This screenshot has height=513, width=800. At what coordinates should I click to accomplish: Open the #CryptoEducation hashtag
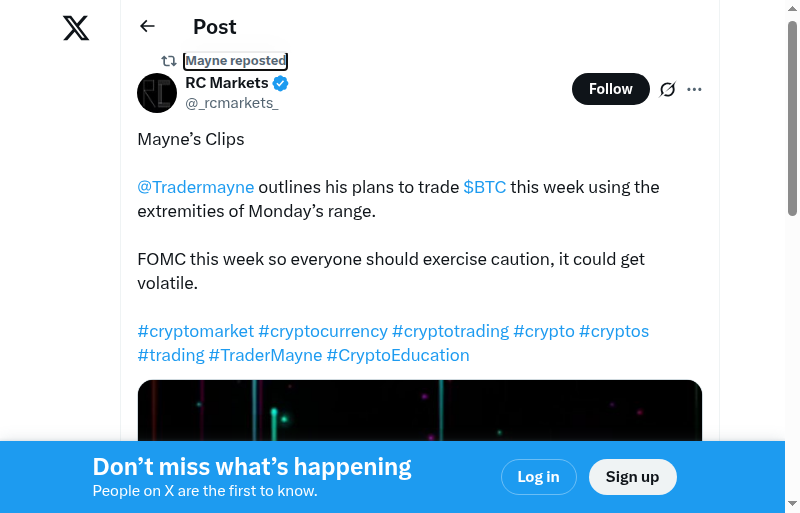398,355
